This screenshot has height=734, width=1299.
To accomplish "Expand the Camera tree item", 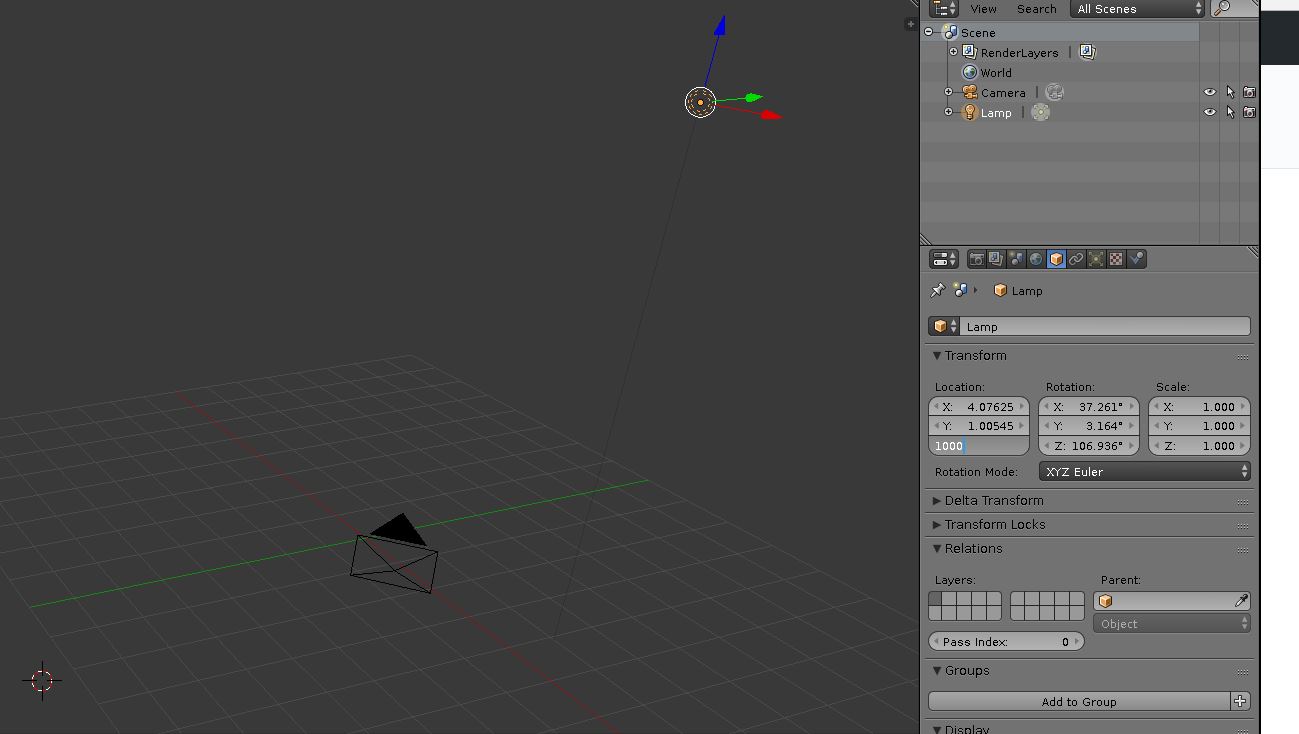I will (x=948, y=92).
